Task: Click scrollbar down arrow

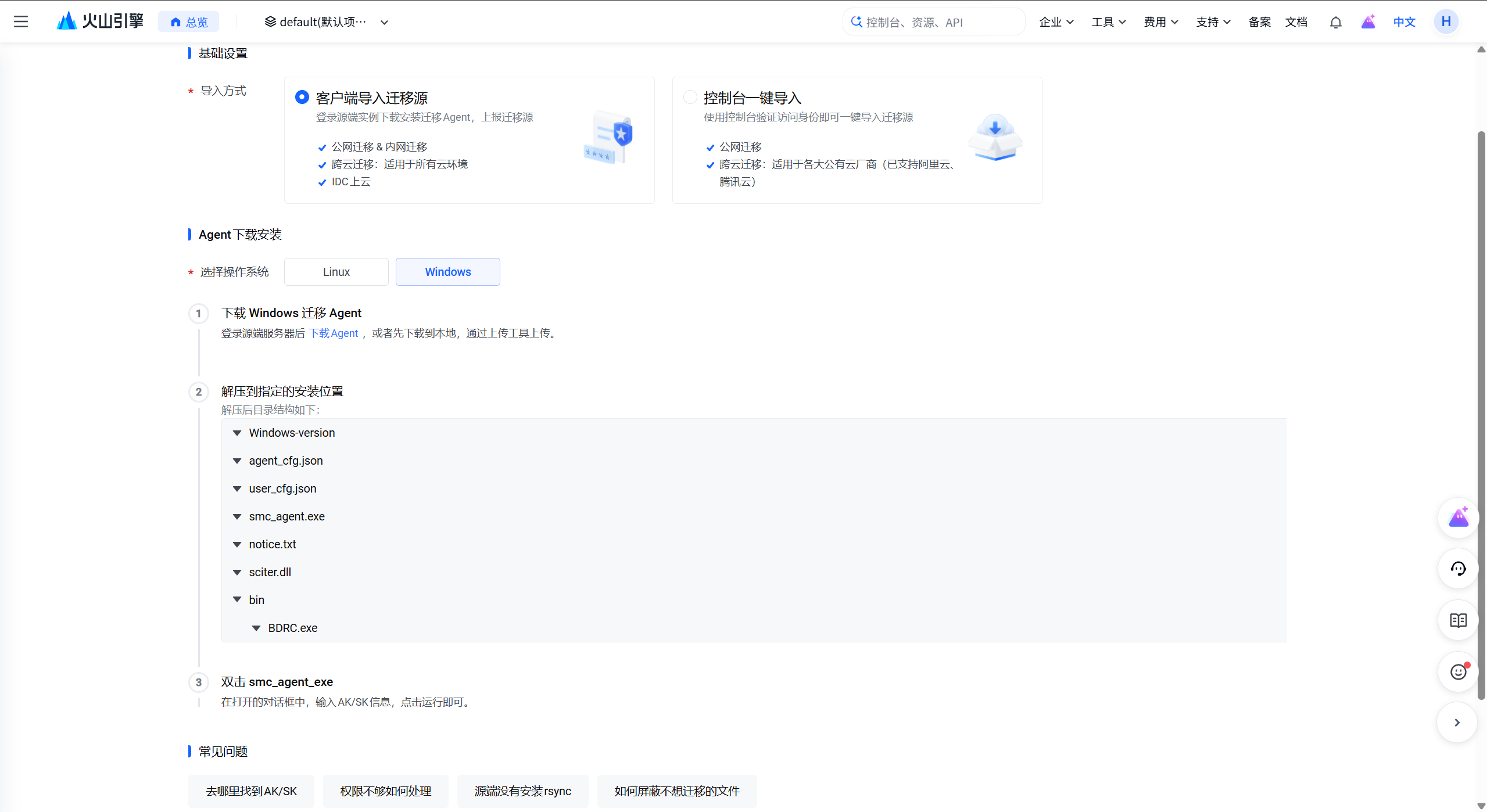Action: [1481, 806]
